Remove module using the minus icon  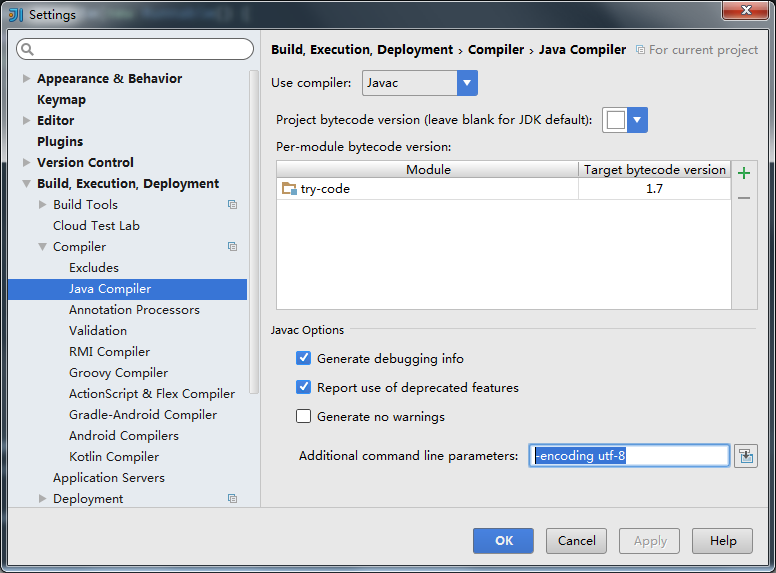click(x=743, y=198)
